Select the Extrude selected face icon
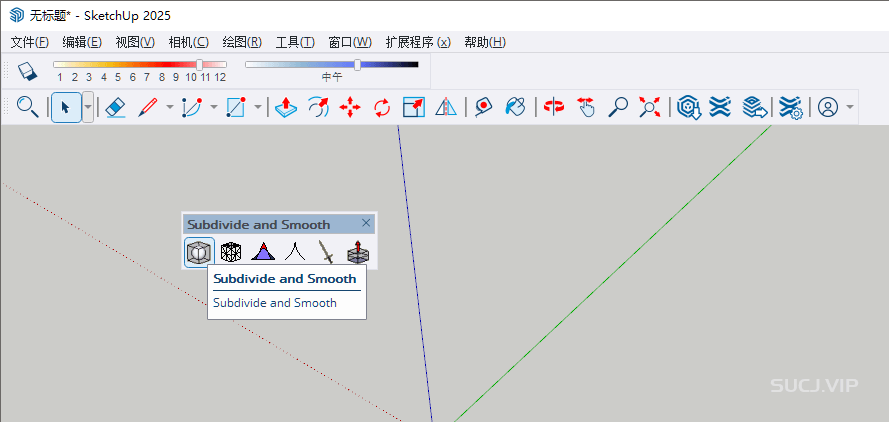The height and width of the screenshot is (422, 889). [358, 252]
